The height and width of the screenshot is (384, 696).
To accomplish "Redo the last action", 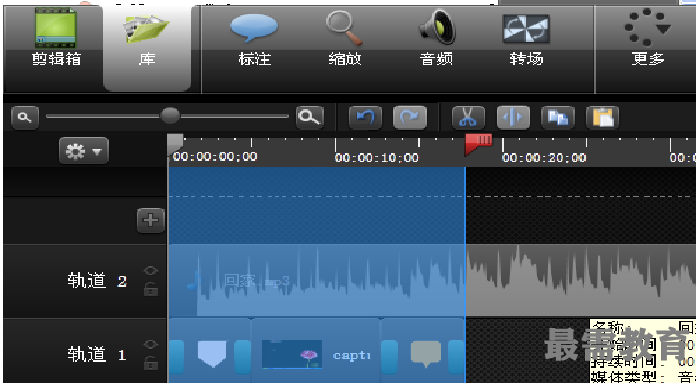I will (x=410, y=118).
